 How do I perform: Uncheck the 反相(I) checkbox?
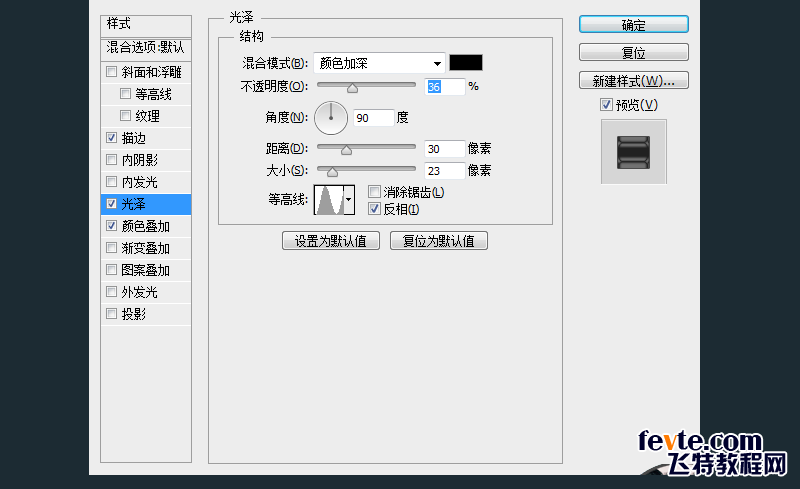click(374, 208)
